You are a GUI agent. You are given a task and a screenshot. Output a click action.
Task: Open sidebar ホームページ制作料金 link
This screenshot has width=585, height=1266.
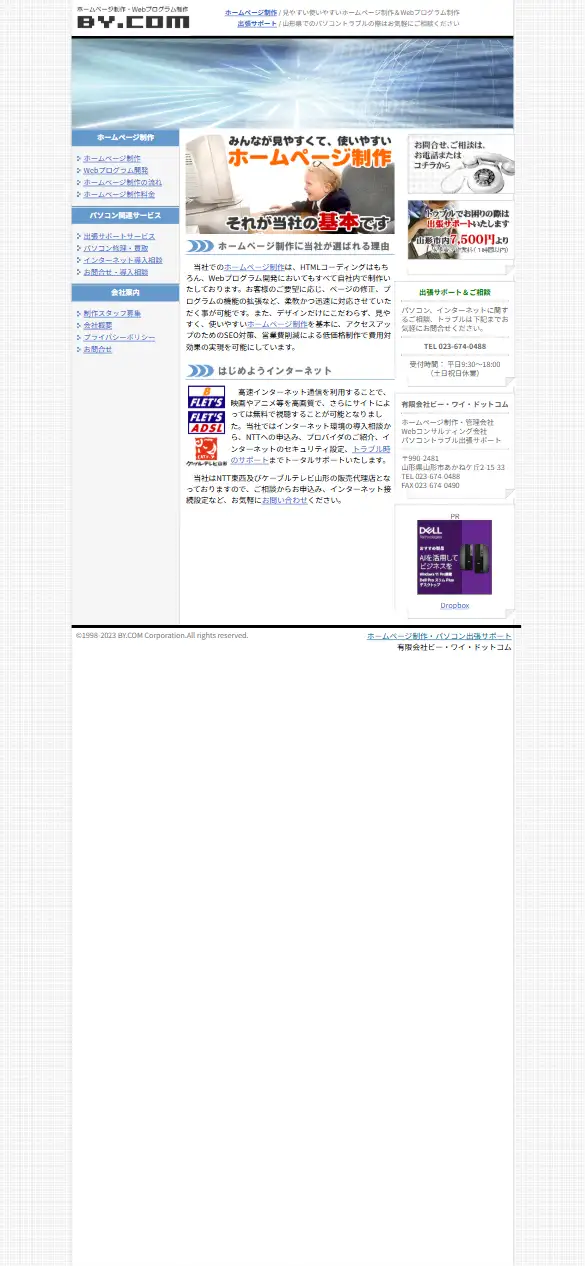(x=119, y=194)
